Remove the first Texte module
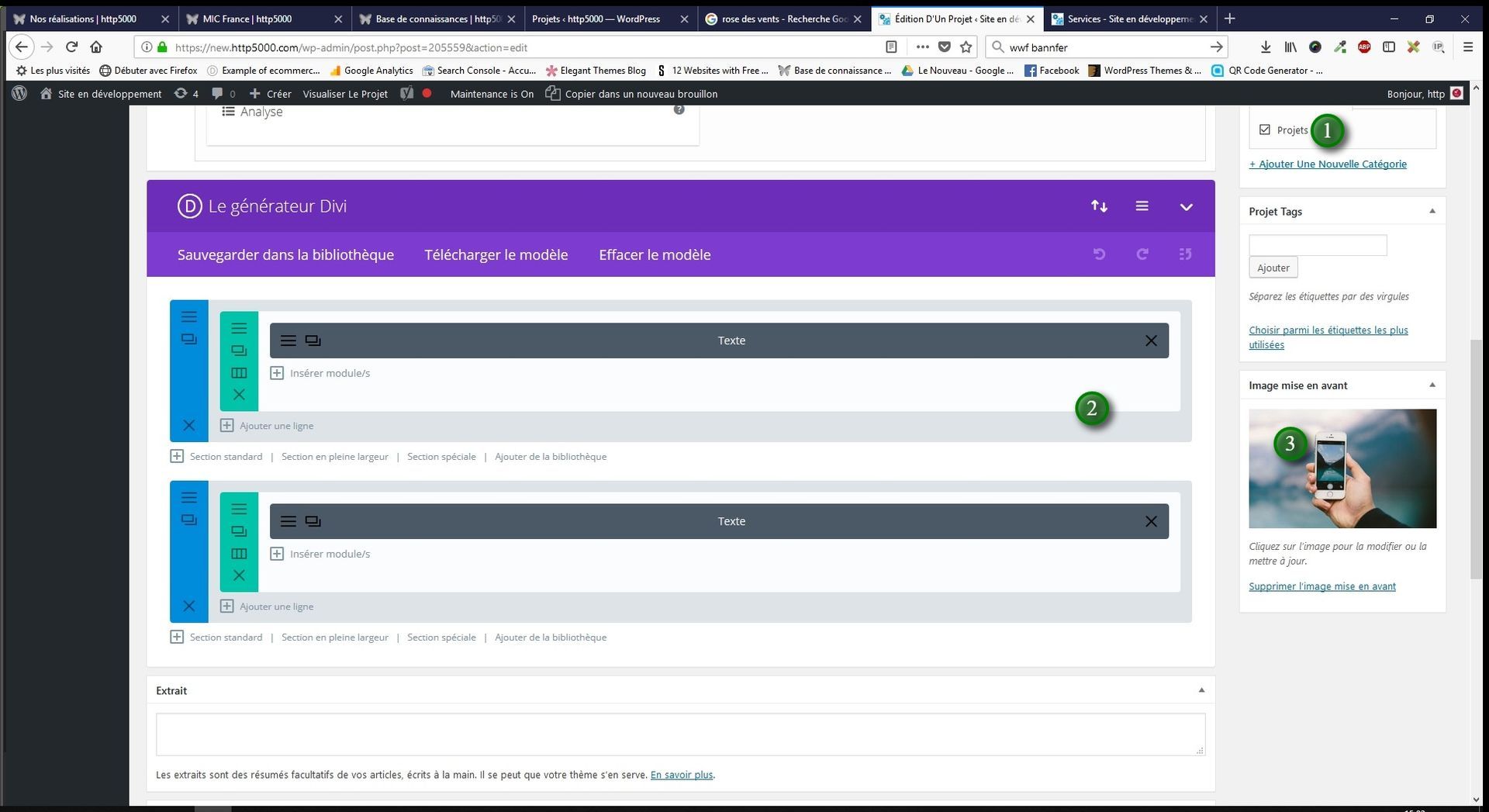1489x812 pixels. (x=1151, y=340)
